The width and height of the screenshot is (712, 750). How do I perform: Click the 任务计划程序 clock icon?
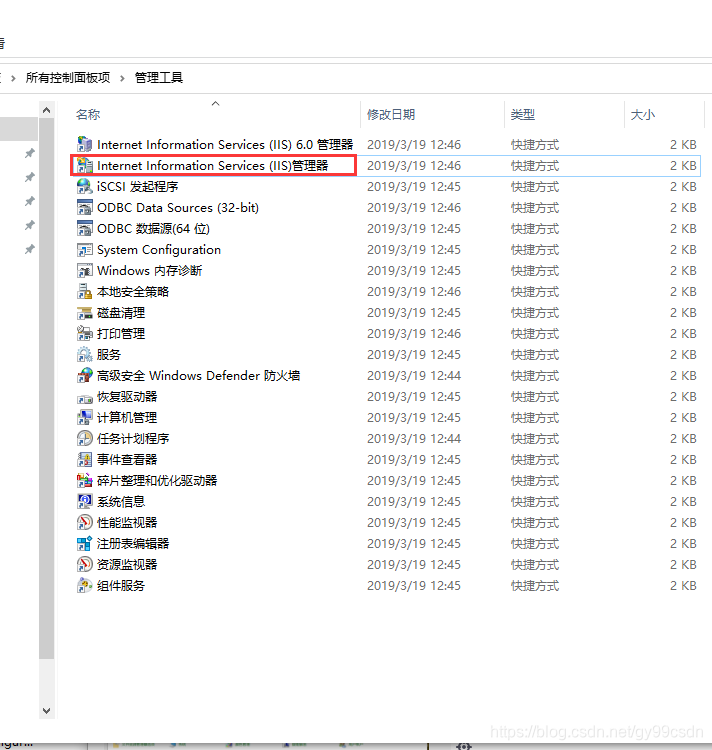tap(85, 438)
